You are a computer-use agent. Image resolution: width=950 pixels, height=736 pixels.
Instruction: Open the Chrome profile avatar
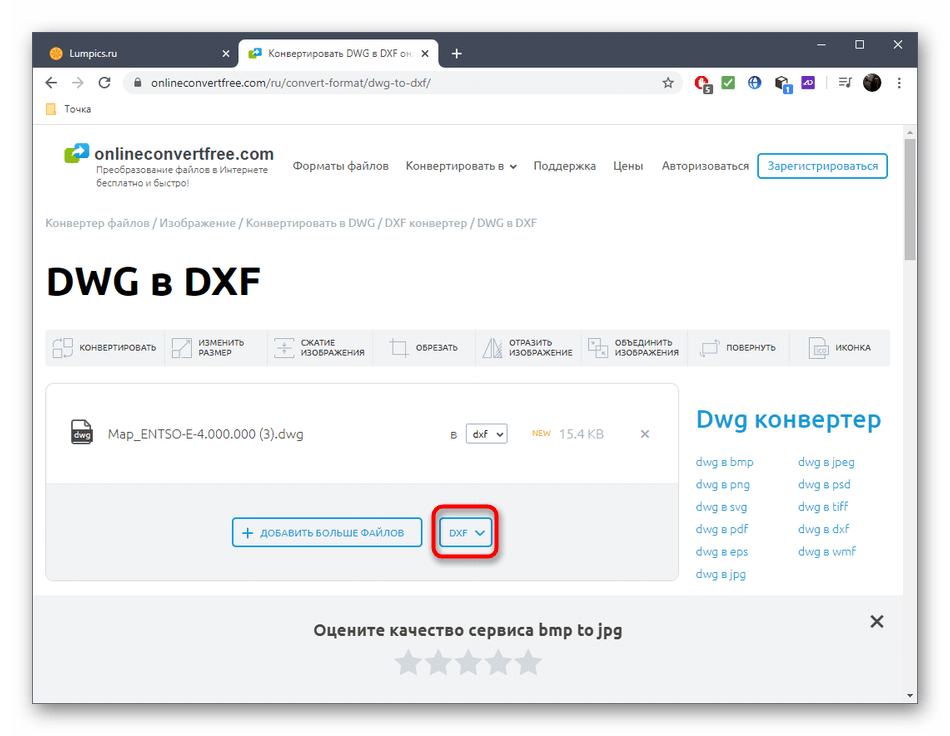(x=872, y=83)
